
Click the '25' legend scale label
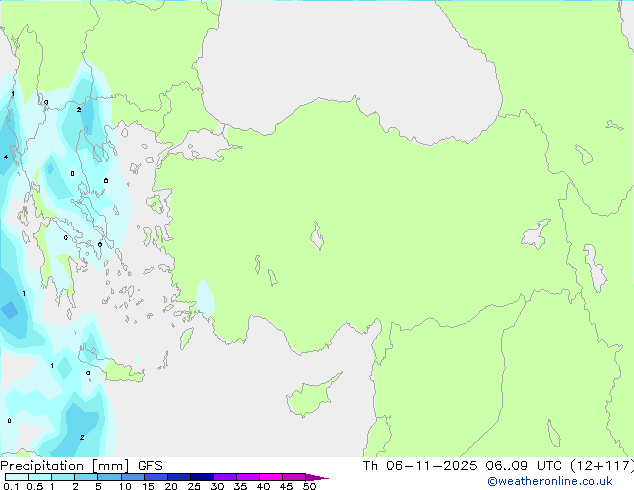194,486
